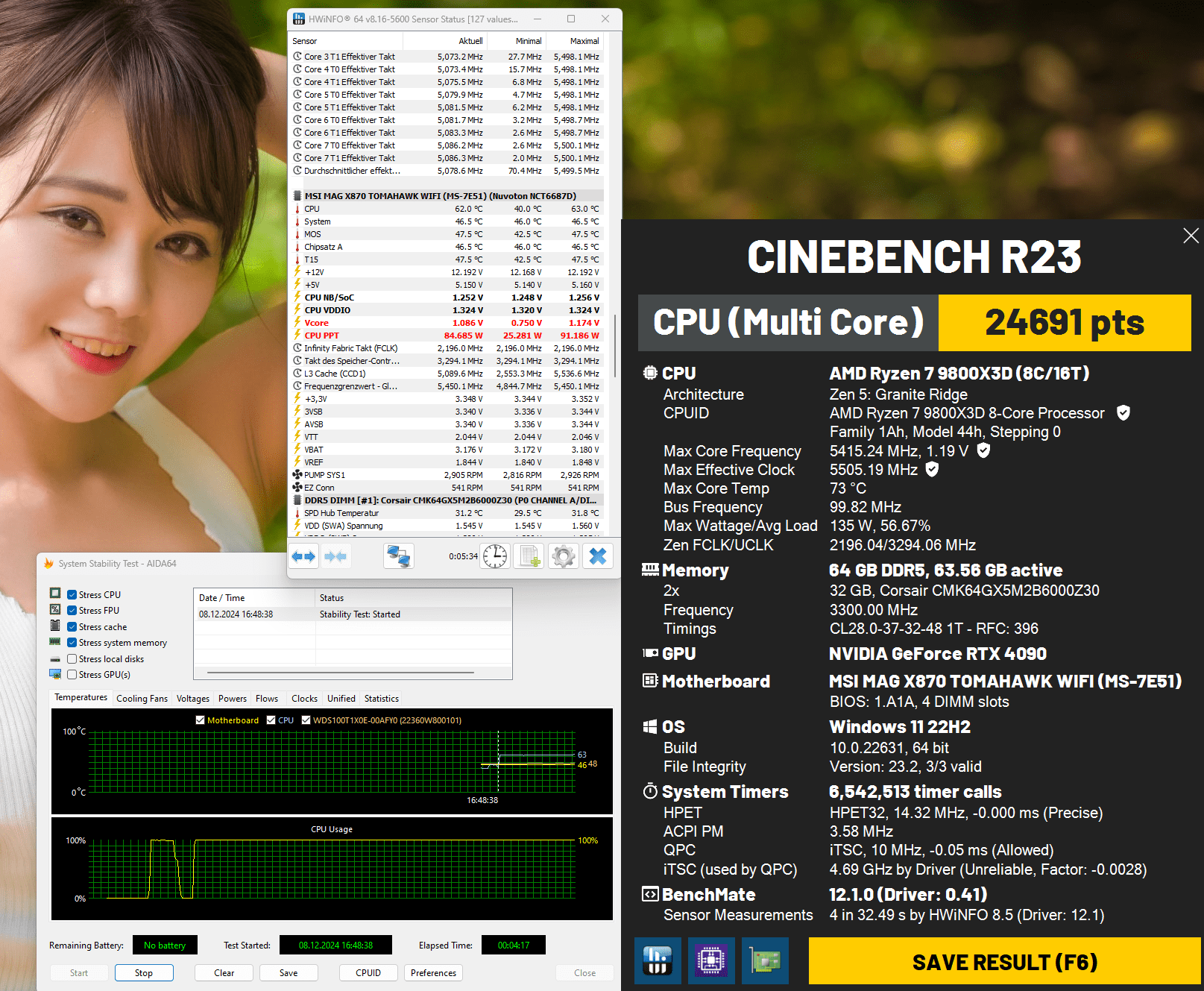Open HWiNFO remote network monitors icon
Screen dimensions: 1204x991
click(399, 556)
